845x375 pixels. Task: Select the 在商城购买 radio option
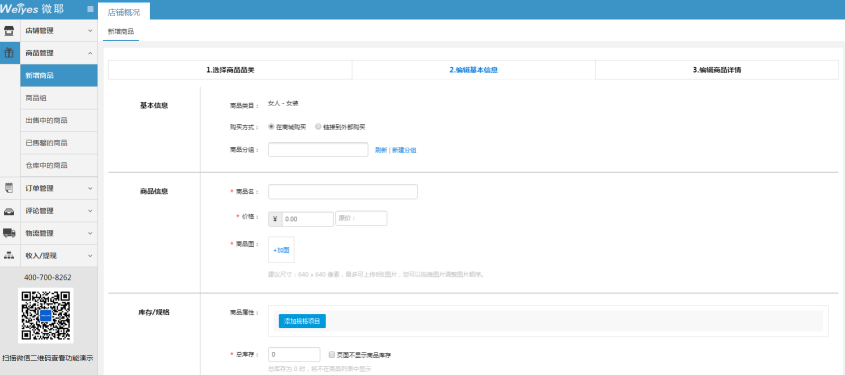(x=272, y=127)
